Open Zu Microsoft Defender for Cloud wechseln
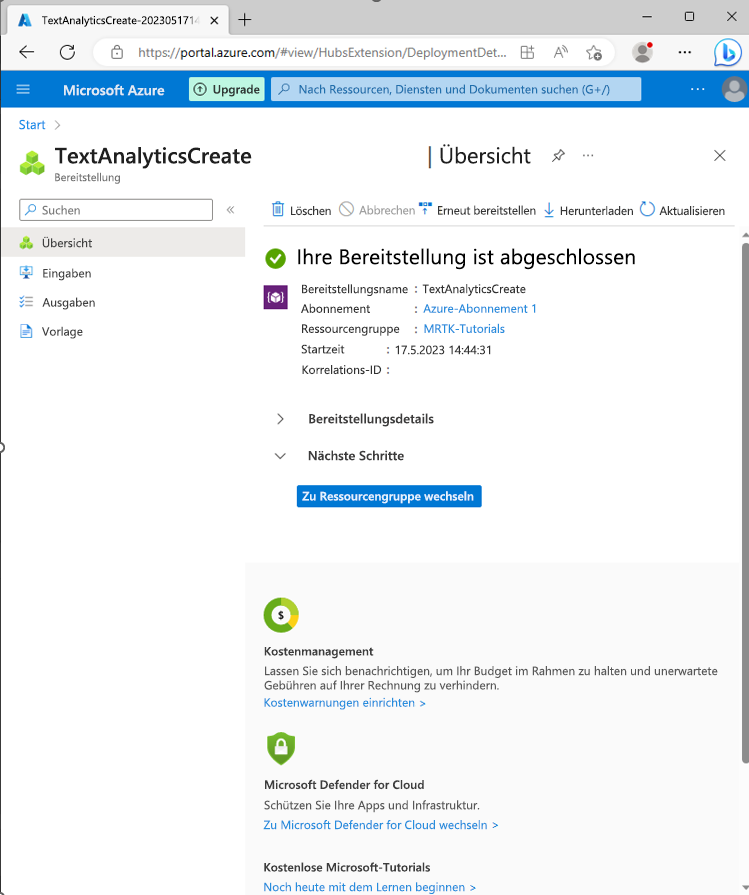Image resolution: width=749 pixels, height=895 pixels. pyautogui.click(x=381, y=825)
